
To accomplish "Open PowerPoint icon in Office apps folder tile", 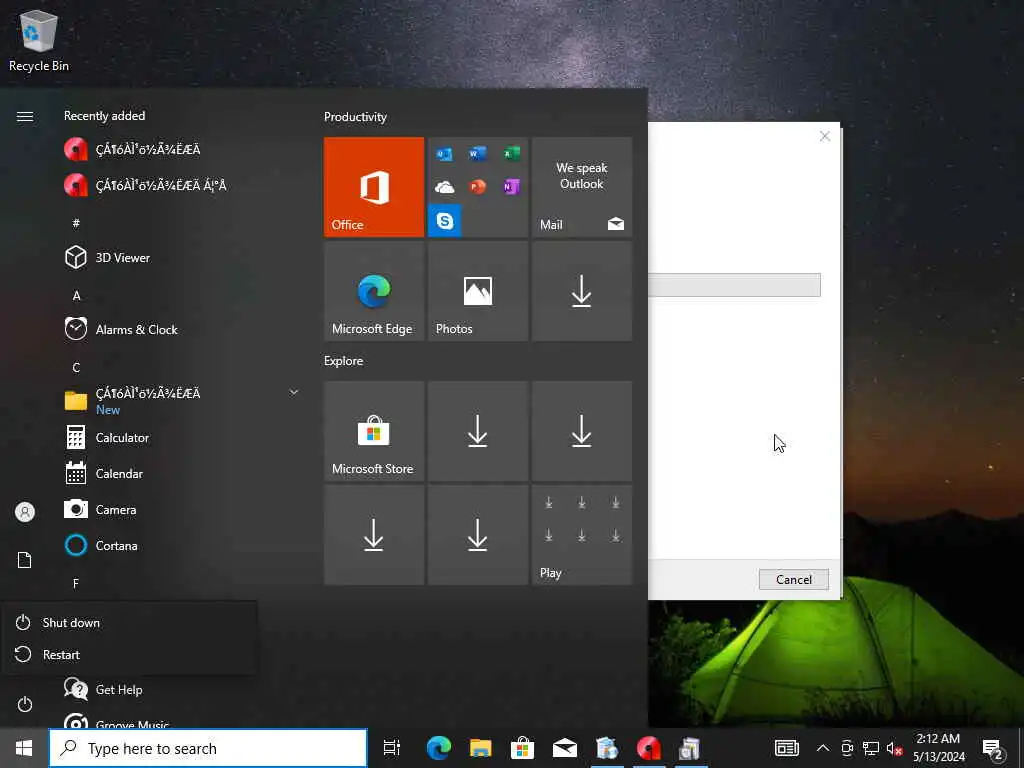I will pos(477,187).
